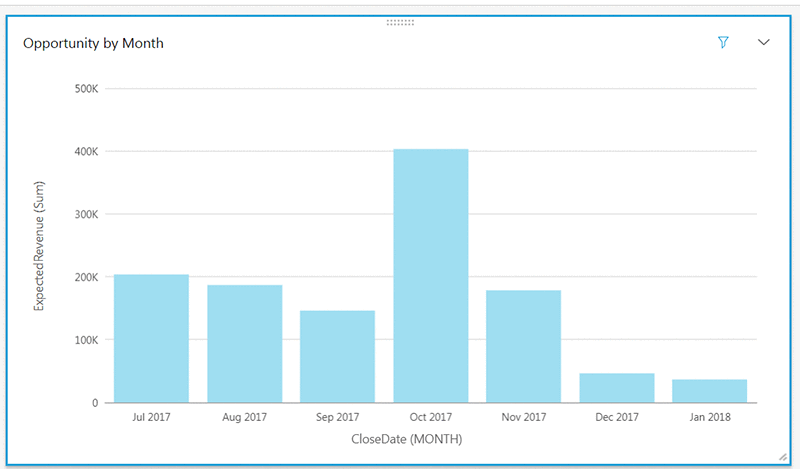Click the Opportunity by Month title

pyautogui.click(x=93, y=43)
